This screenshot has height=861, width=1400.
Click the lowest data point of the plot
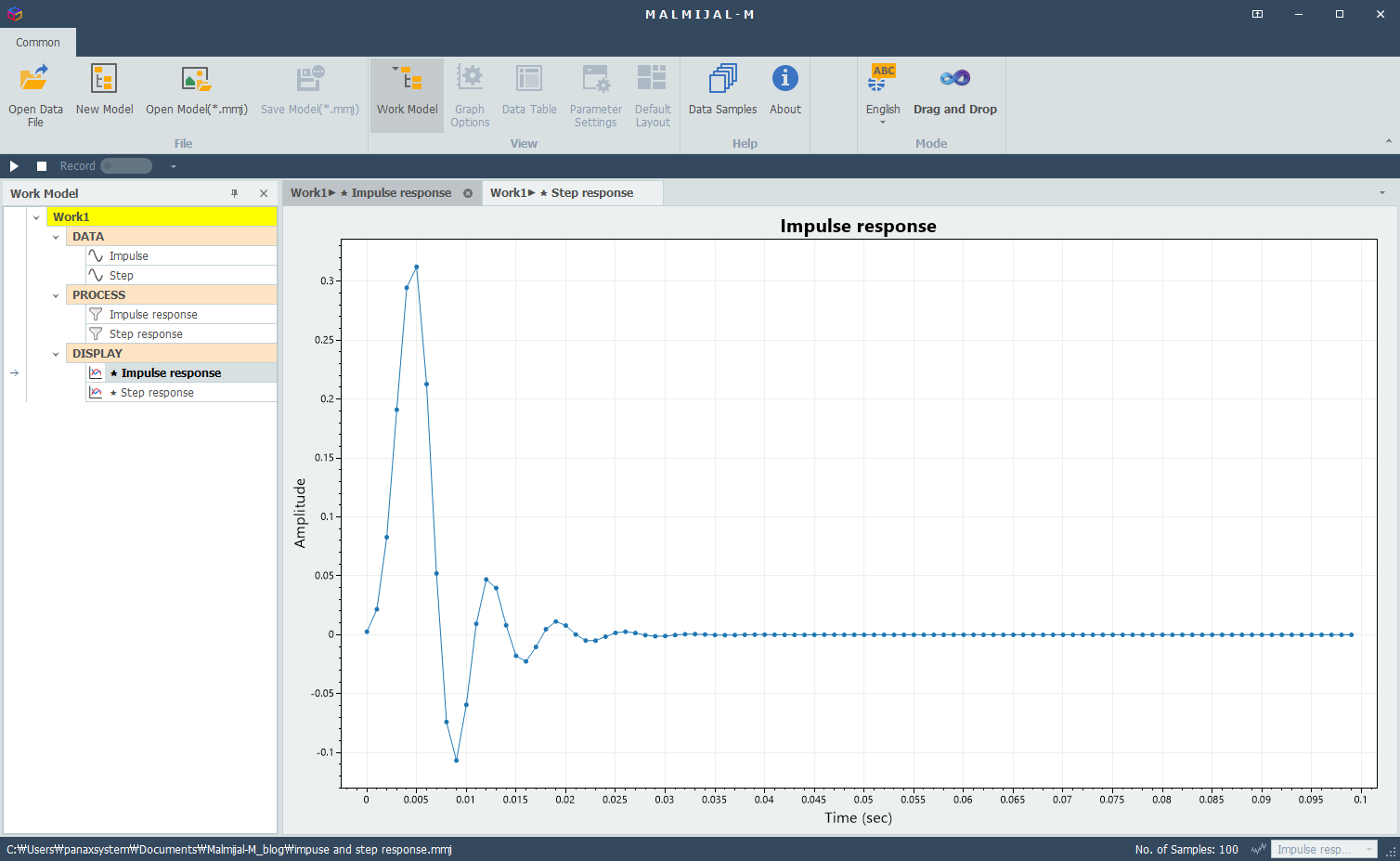(456, 760)
